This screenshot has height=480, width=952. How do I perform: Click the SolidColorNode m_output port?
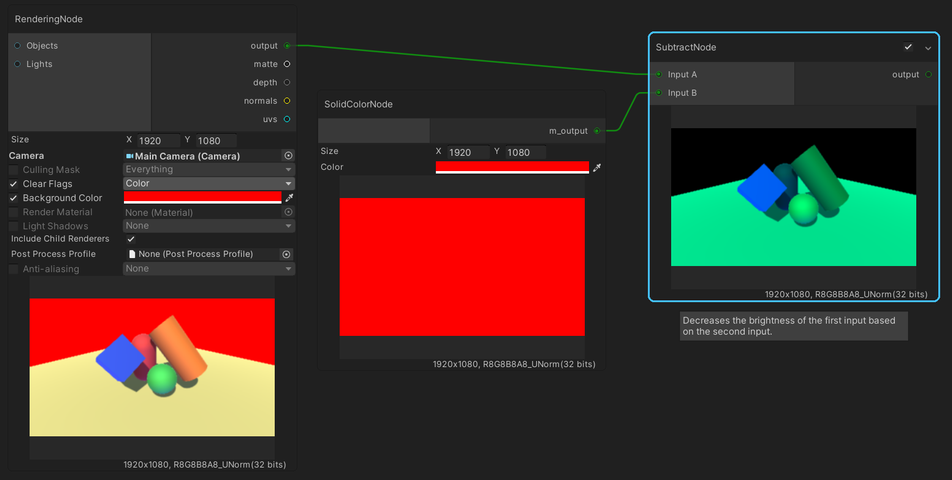click(x=597, y=130)
